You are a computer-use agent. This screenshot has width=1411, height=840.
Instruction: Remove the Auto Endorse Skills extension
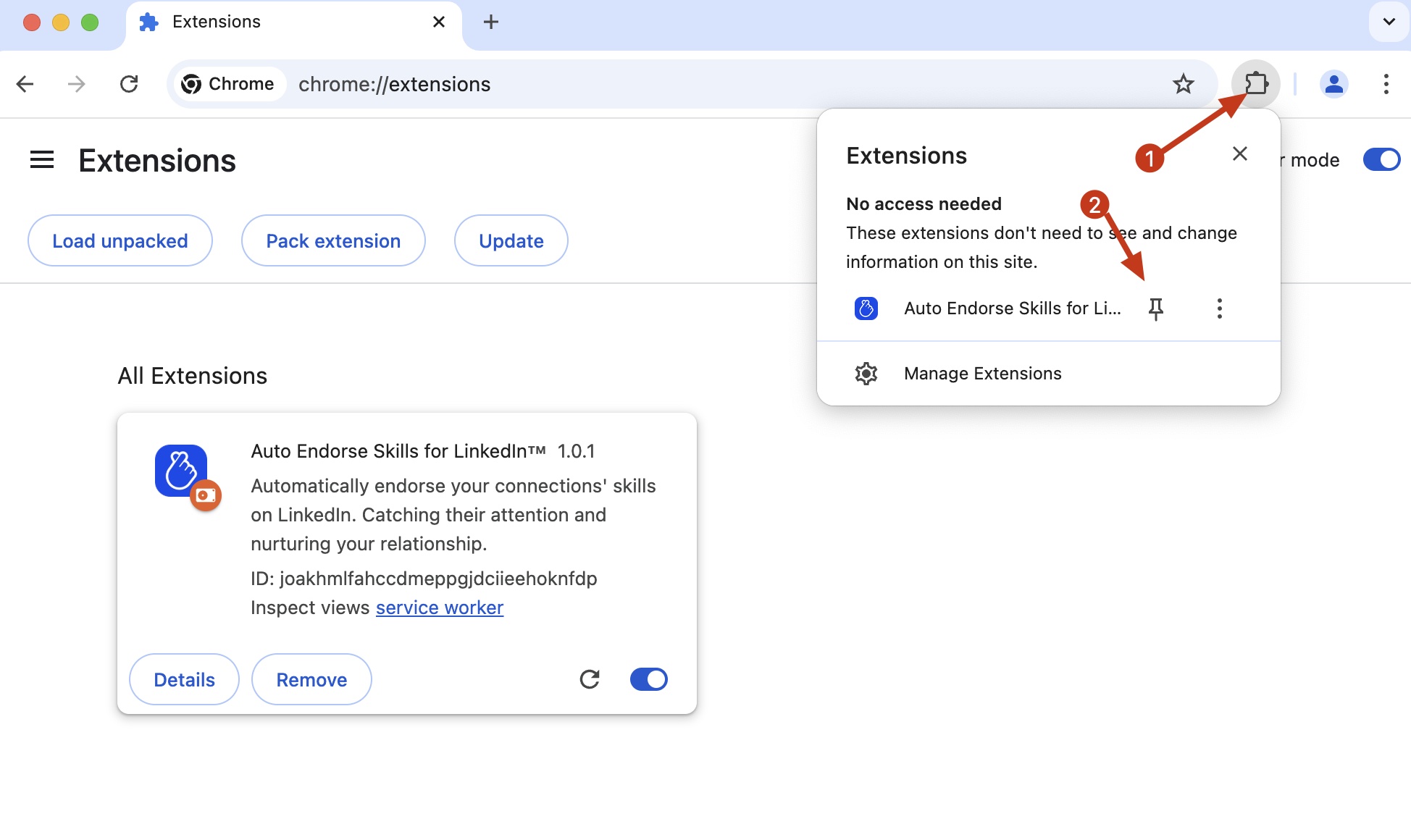point(311,679)
